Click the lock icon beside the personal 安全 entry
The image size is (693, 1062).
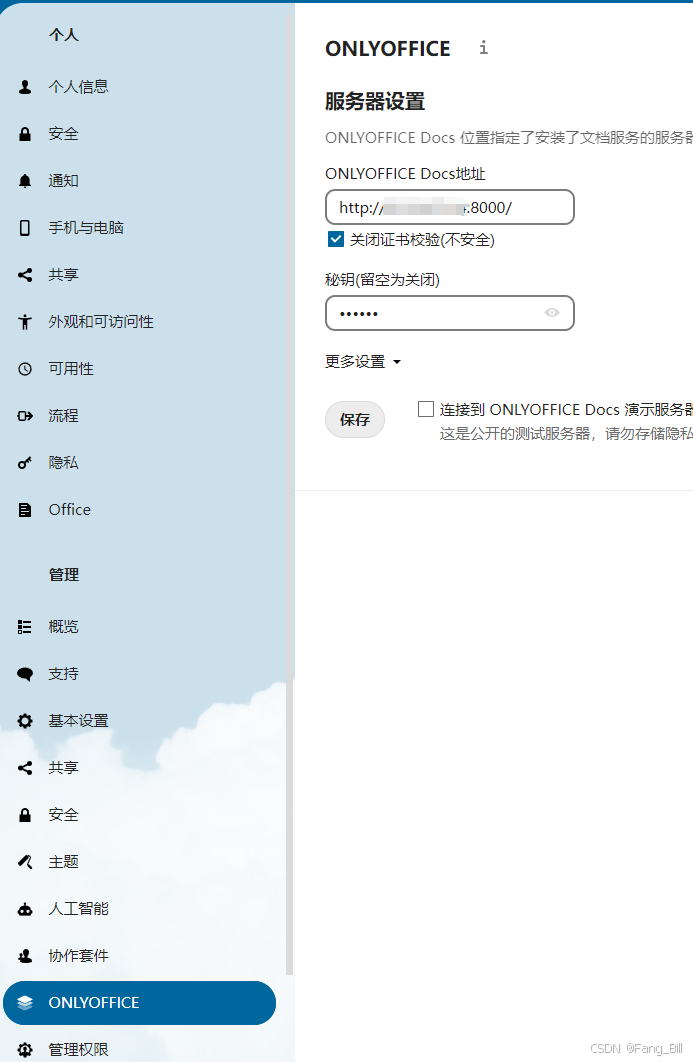(x=25, y=134)
